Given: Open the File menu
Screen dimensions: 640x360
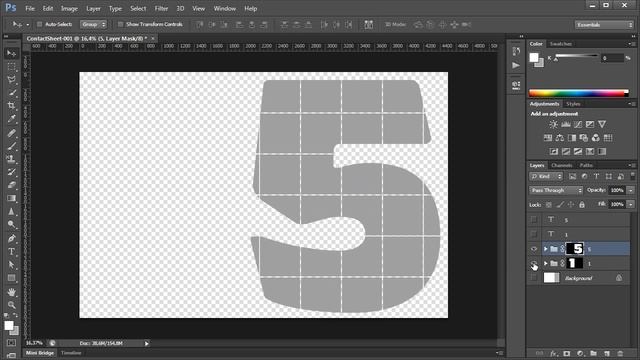Looking at the screenshot, I should point(30,8).
